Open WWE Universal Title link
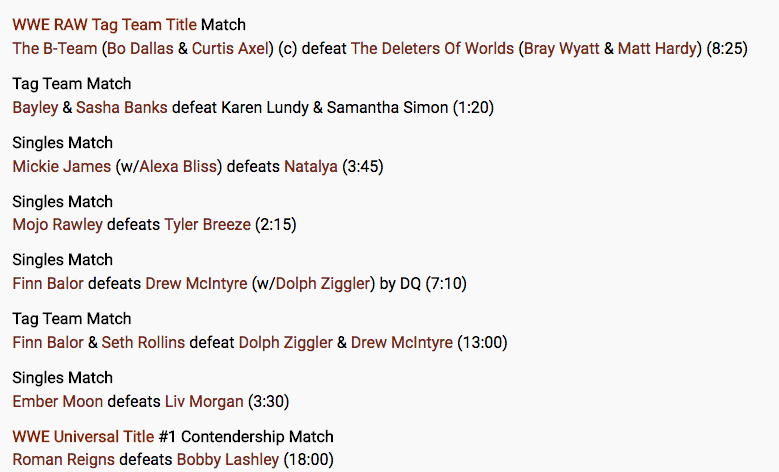This screenshot has width=779, height=472. [x=83, y=437]
